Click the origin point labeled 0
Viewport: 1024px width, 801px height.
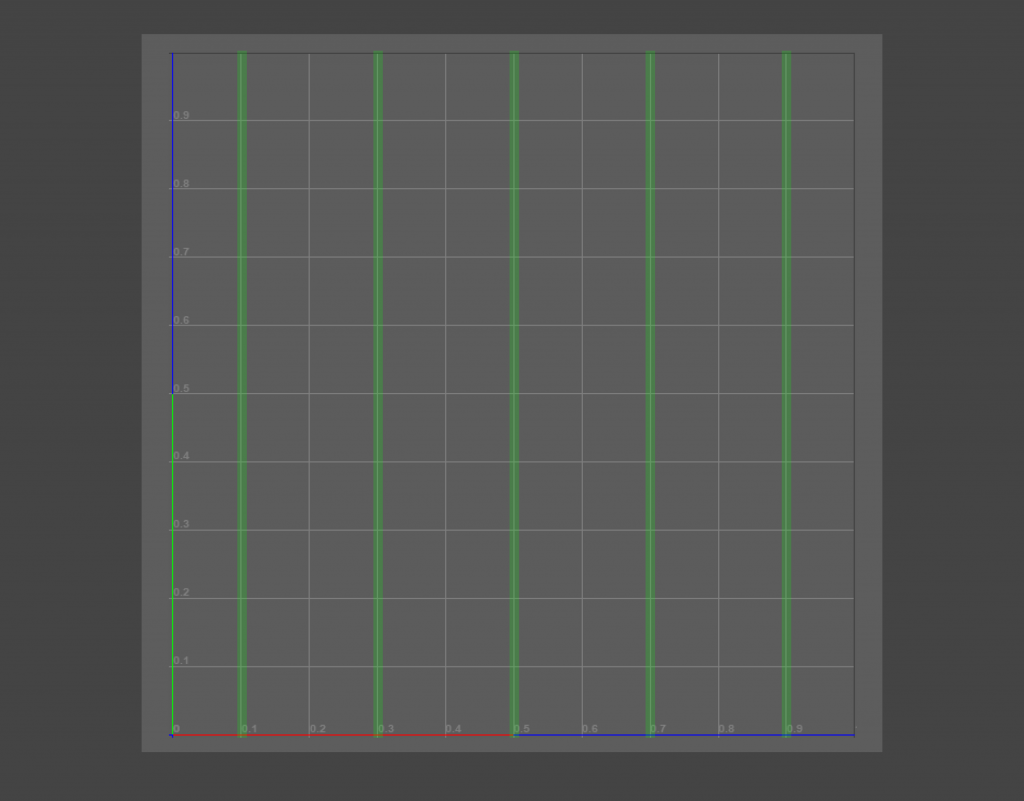[x=176, y=729]
